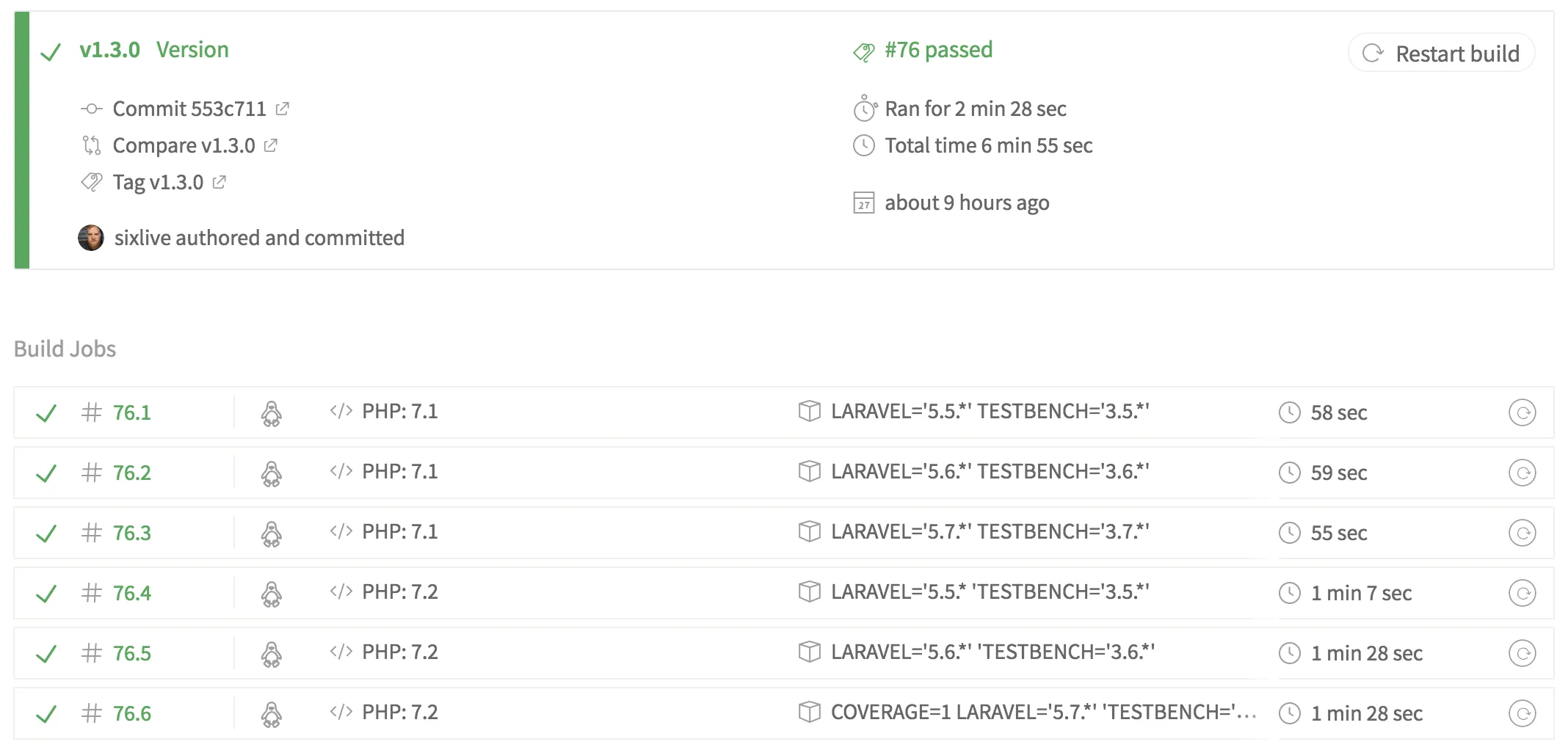Open build job 76.4

[x=131, y=593]
